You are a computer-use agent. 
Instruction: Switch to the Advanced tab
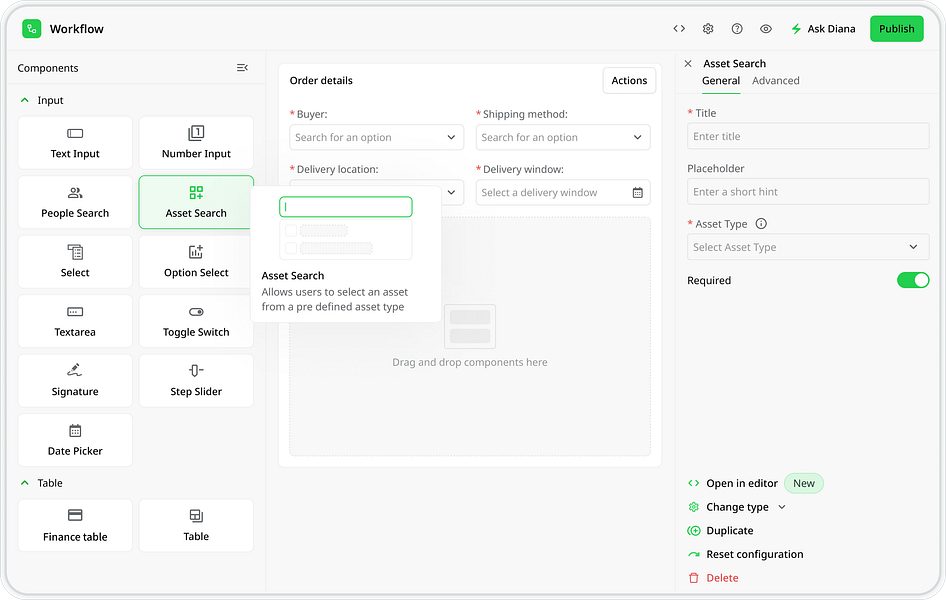[775, 81]
